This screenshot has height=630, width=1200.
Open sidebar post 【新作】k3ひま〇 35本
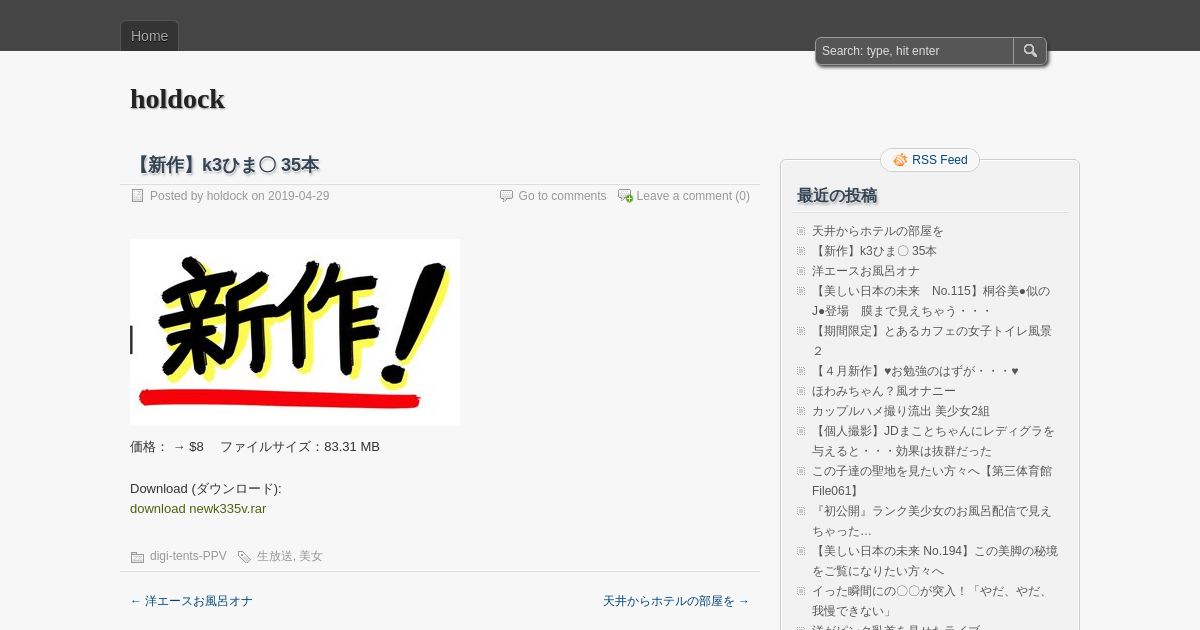coord(874,251)
